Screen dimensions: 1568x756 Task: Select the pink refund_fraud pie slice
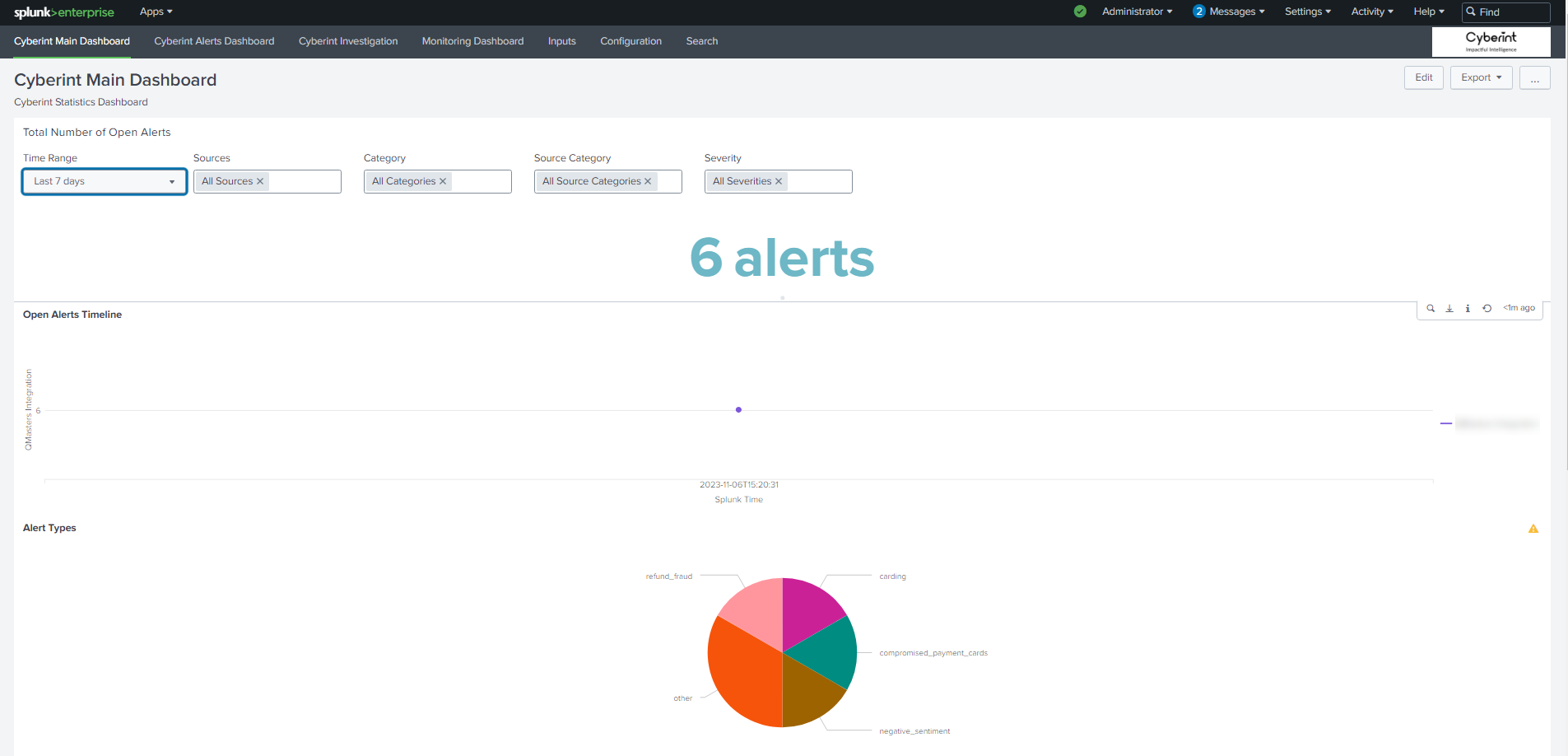click(x=757, y=611)
